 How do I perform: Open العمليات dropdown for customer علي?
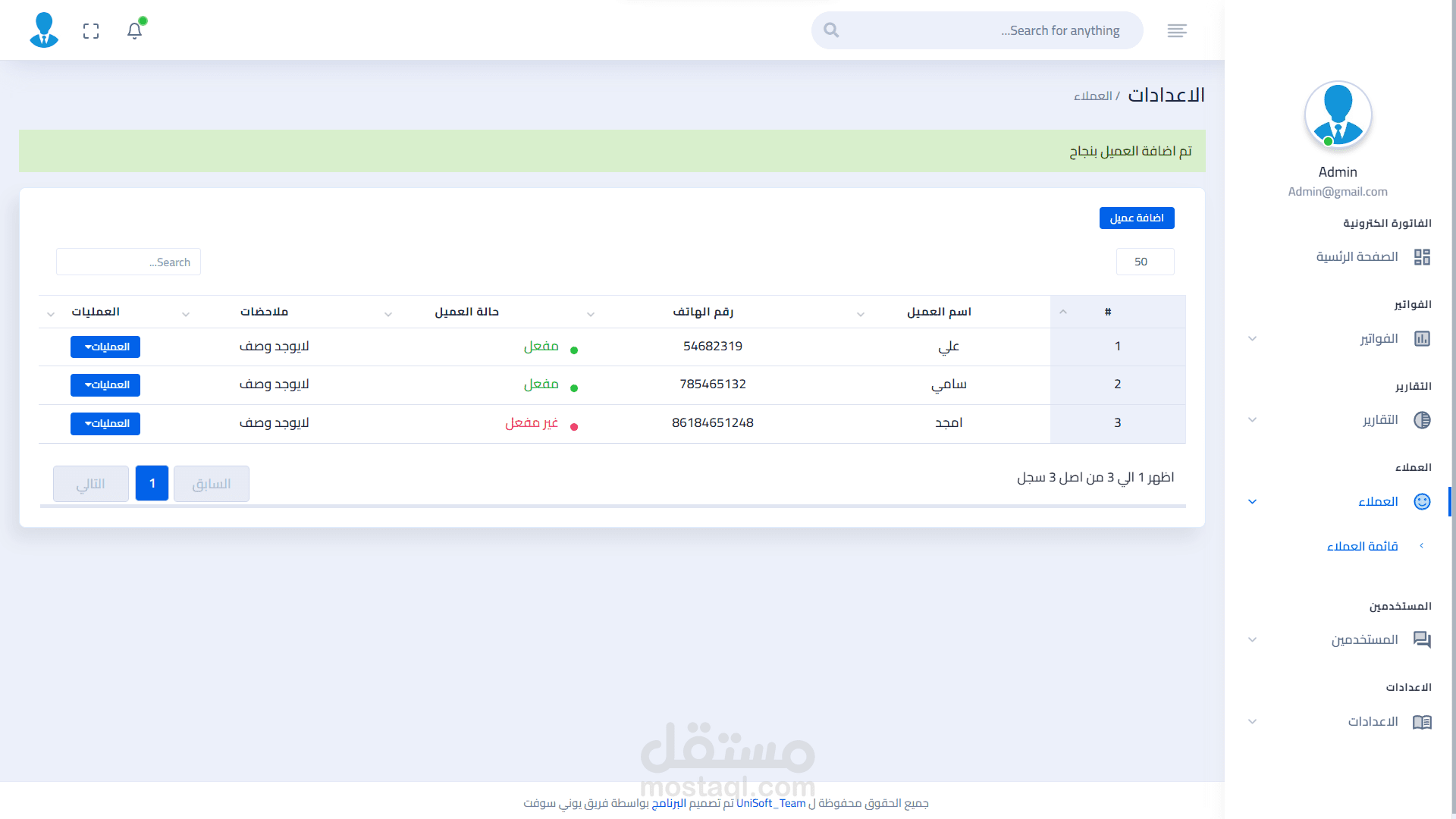pyautogui.click(x=105, y=347)
